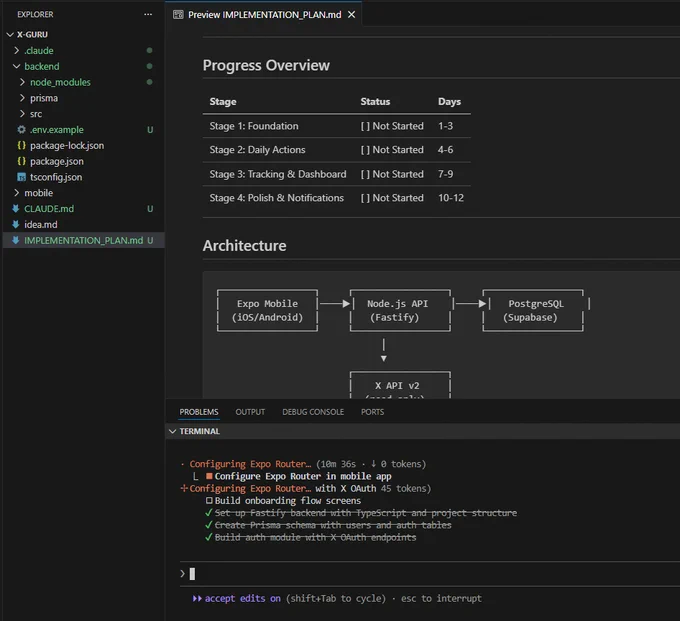Select Preview IMPLEMENTATION_PLAN.md editor tab

point(265,15)
